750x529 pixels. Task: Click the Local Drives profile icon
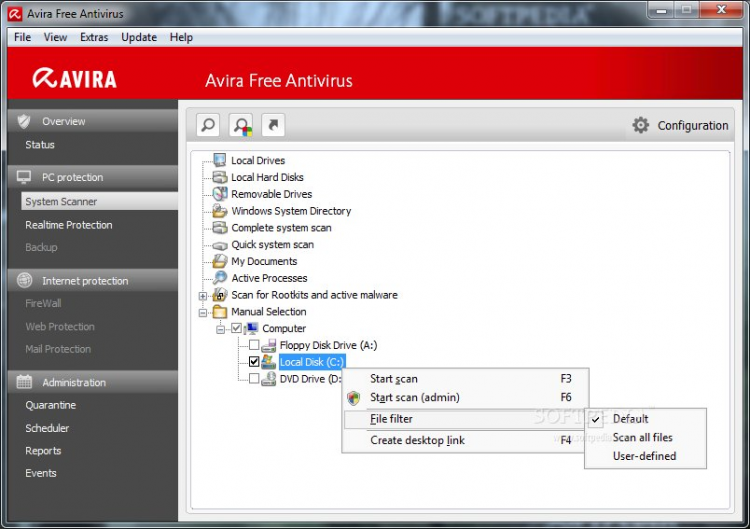pos(220,160)
